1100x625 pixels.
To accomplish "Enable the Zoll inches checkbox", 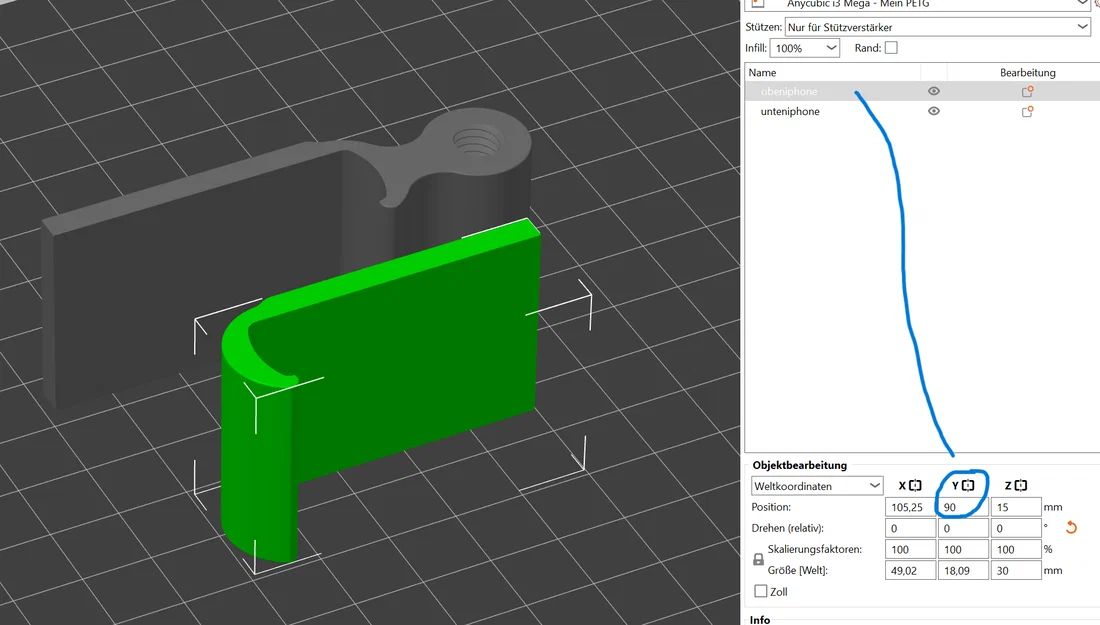I will click(x=760, y=591).
